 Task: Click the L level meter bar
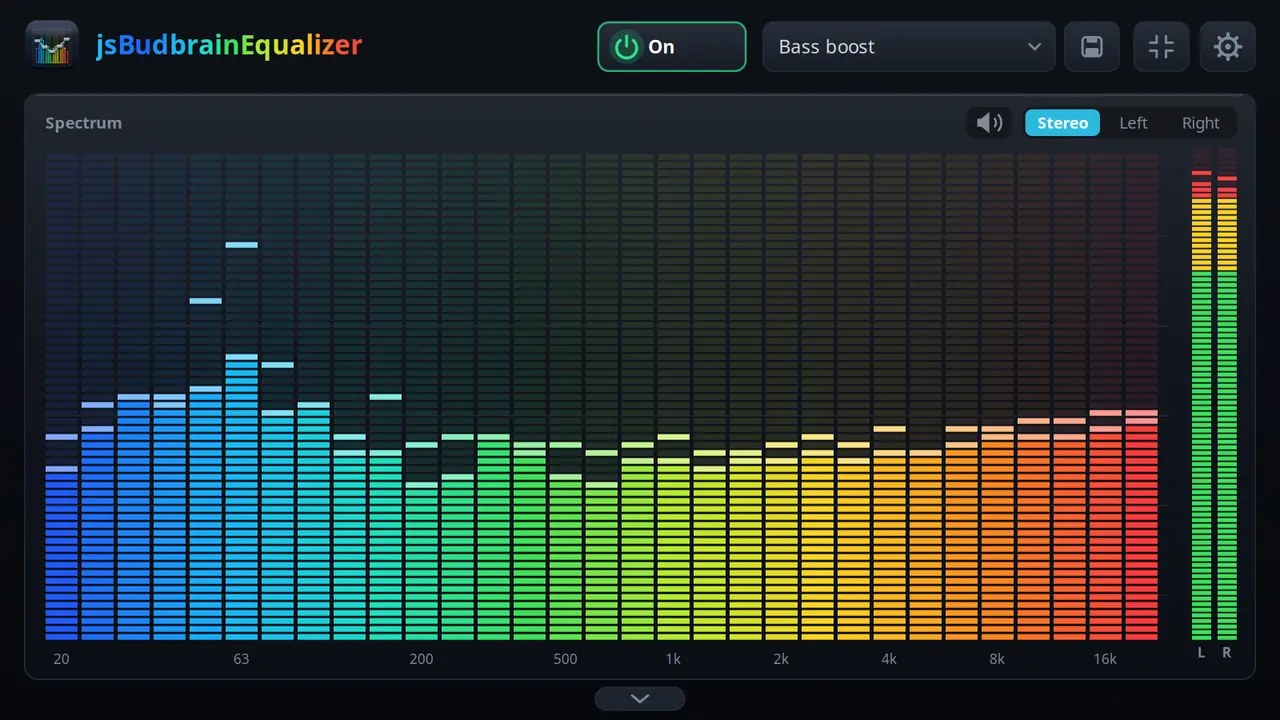(x=1201, y=394)
